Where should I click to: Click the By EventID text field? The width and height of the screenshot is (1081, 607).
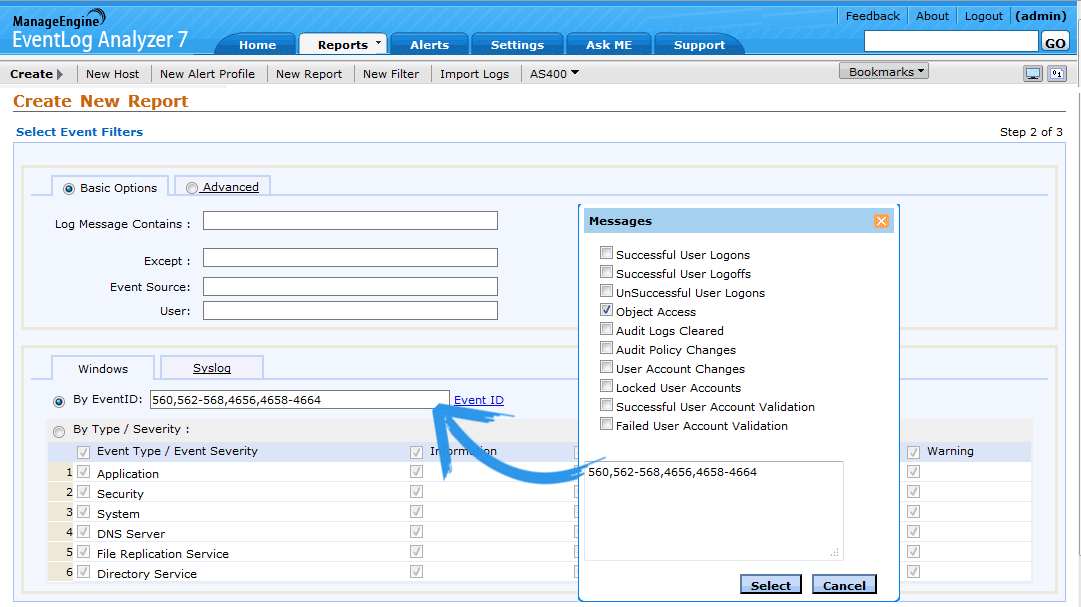(300, 399)
